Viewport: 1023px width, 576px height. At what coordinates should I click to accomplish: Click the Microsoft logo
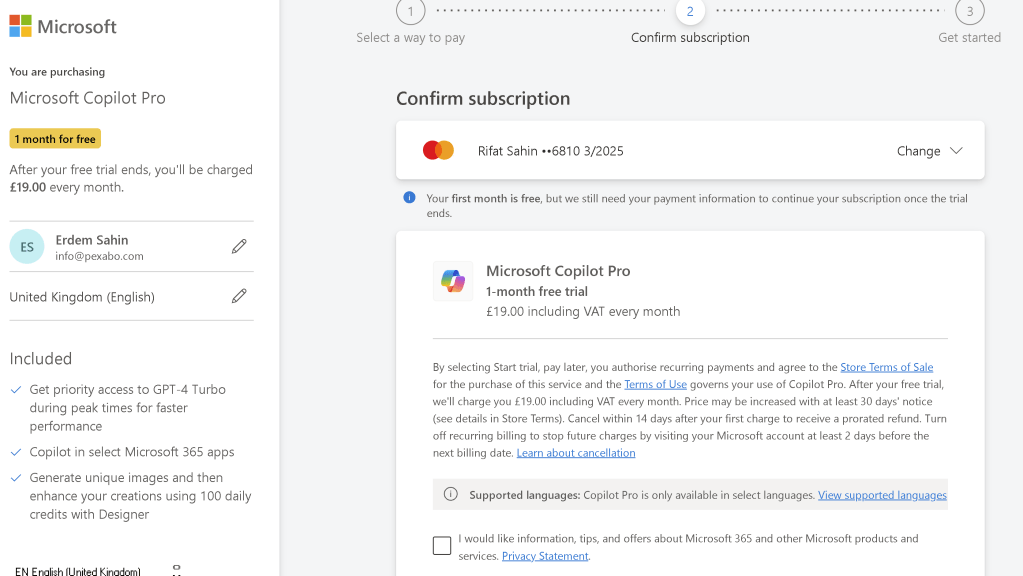tap(63, 26)
